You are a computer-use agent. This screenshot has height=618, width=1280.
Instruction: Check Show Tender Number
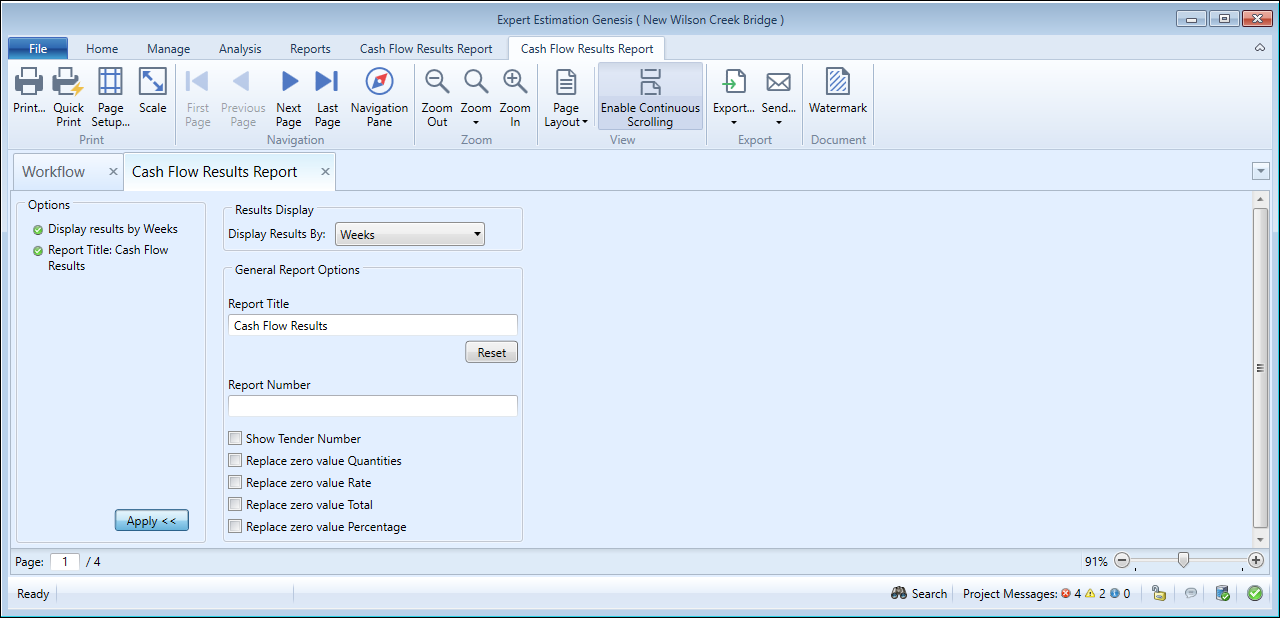click(x=235, y=438)
